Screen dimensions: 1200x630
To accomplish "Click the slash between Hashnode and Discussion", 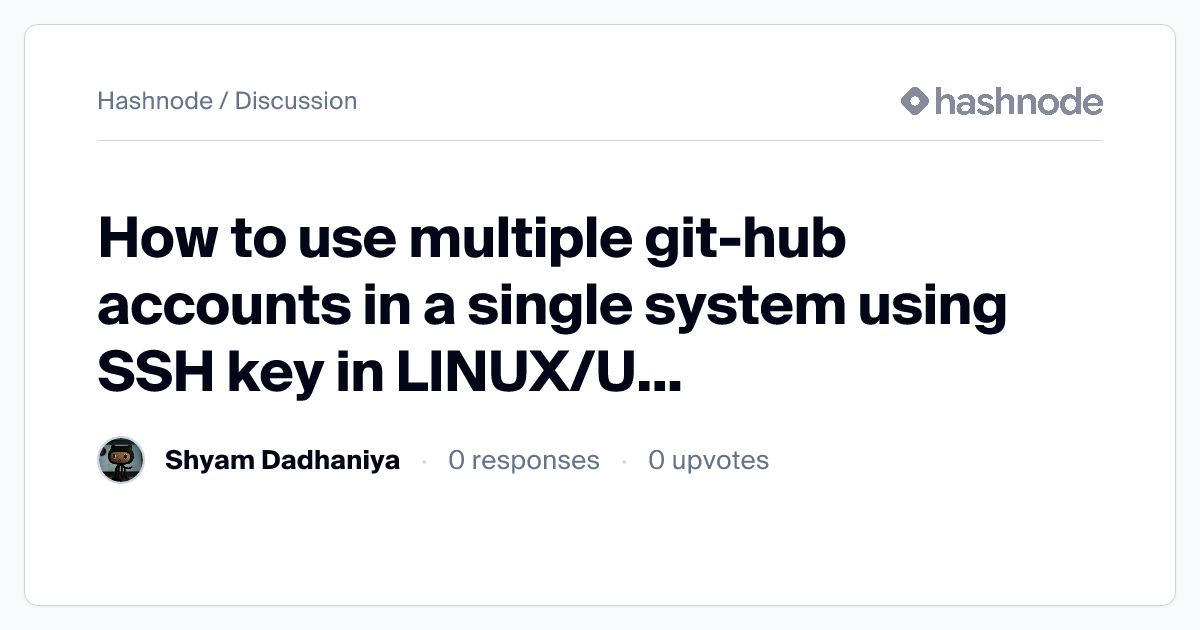I will click(x=224, y=101).
